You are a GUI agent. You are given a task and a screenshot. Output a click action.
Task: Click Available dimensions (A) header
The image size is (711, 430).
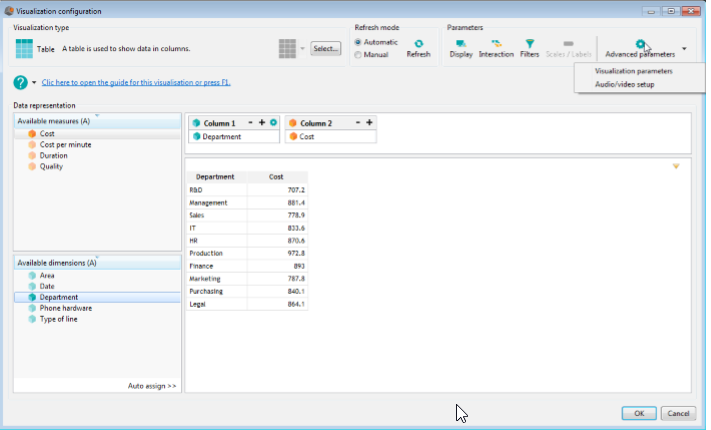pyautogui.click(x=97, y=263)
